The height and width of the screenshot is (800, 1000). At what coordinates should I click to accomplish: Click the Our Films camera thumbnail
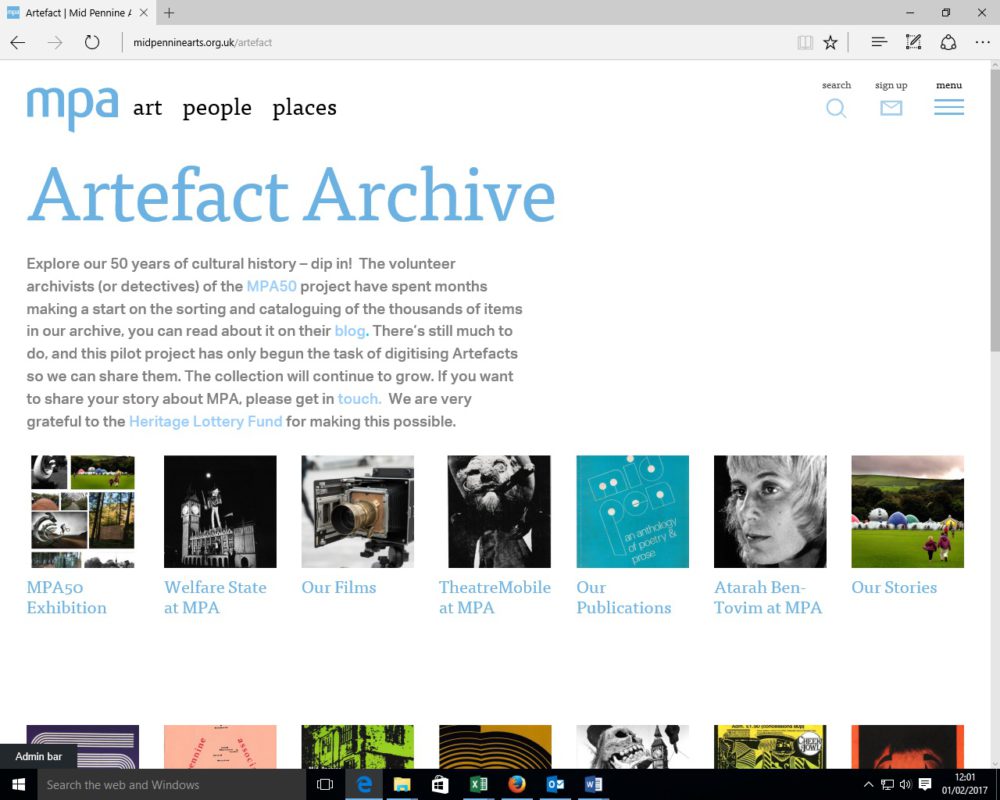(357, 511)
